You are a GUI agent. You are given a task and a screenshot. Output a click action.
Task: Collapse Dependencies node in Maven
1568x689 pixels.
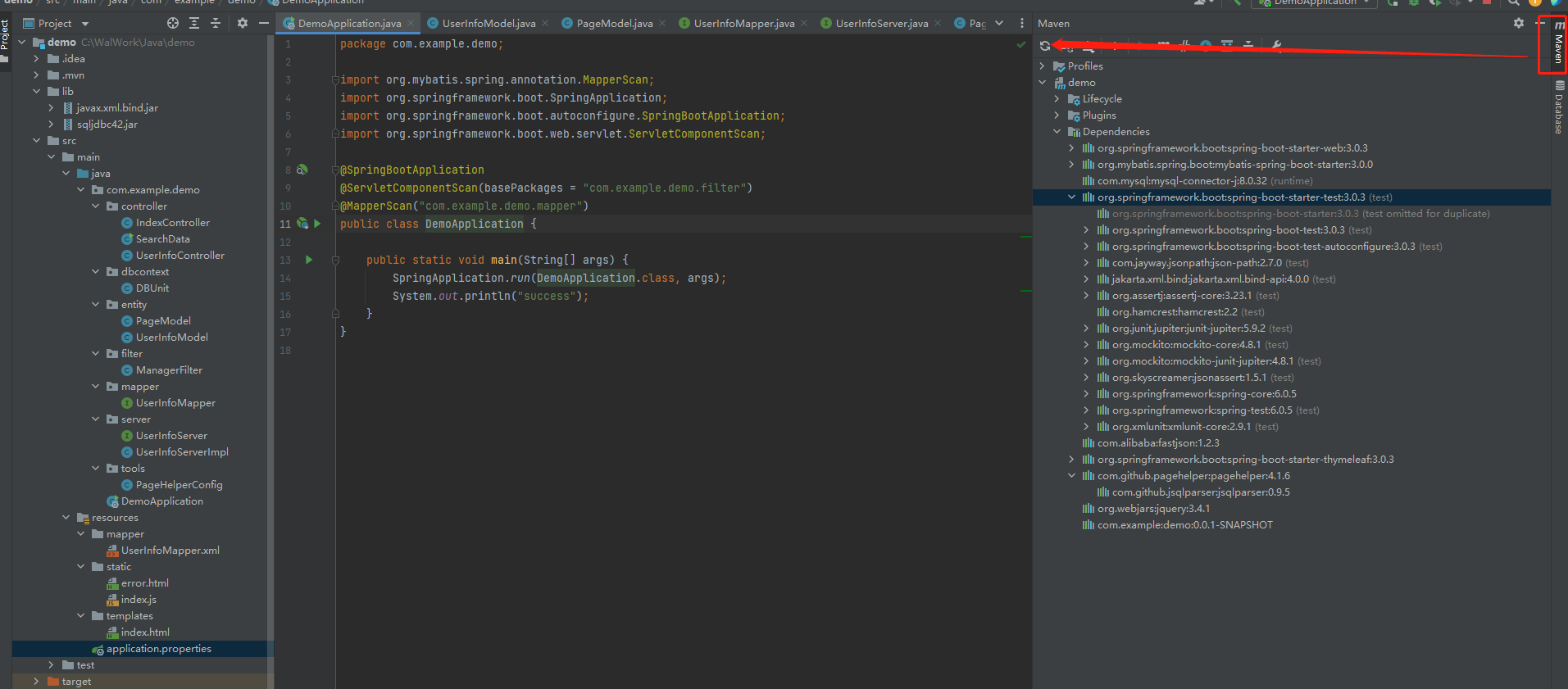click(1057, 132)
